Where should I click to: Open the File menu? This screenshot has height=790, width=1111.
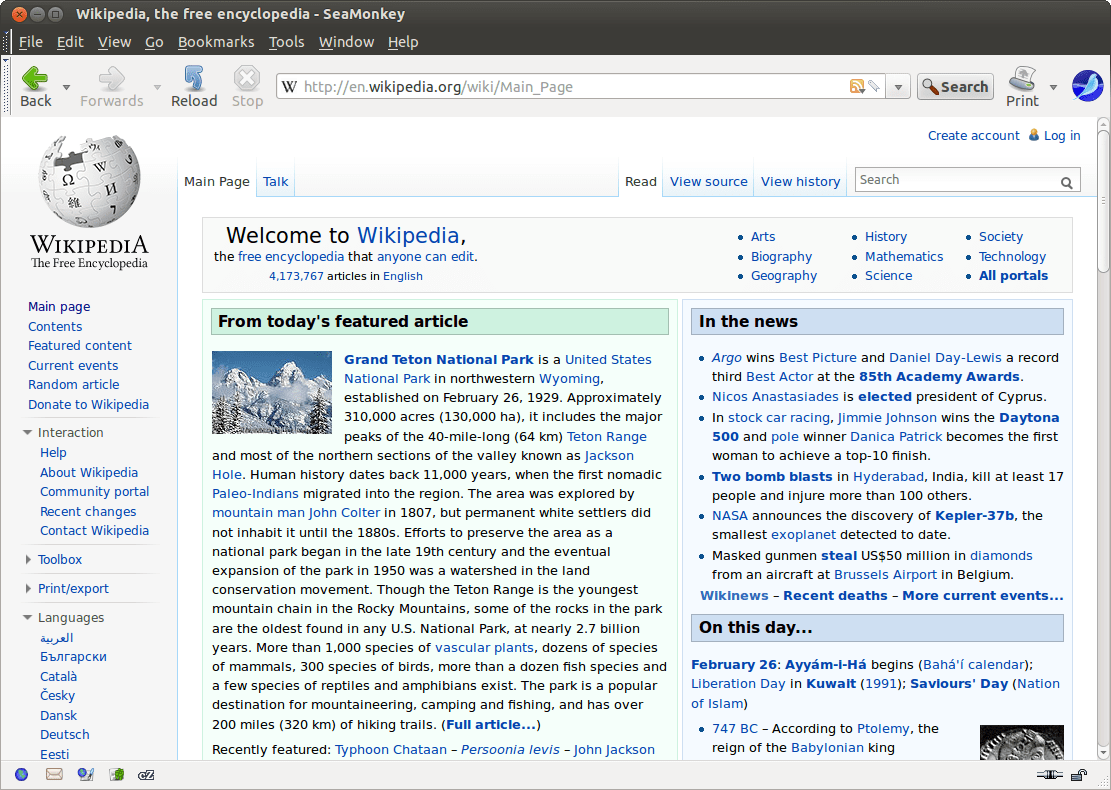tap(30, 42)
